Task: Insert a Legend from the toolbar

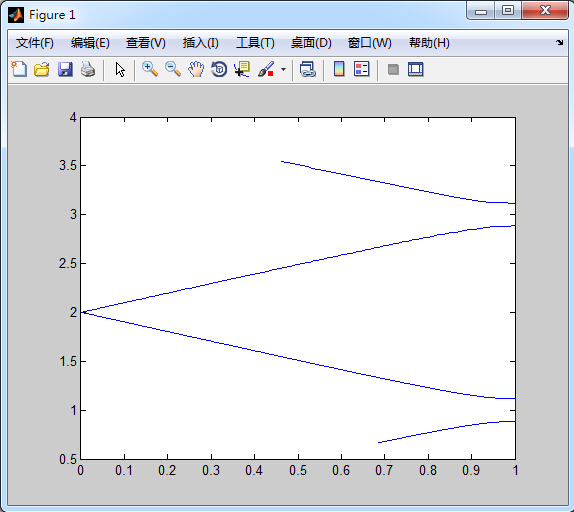Action: 362,69
